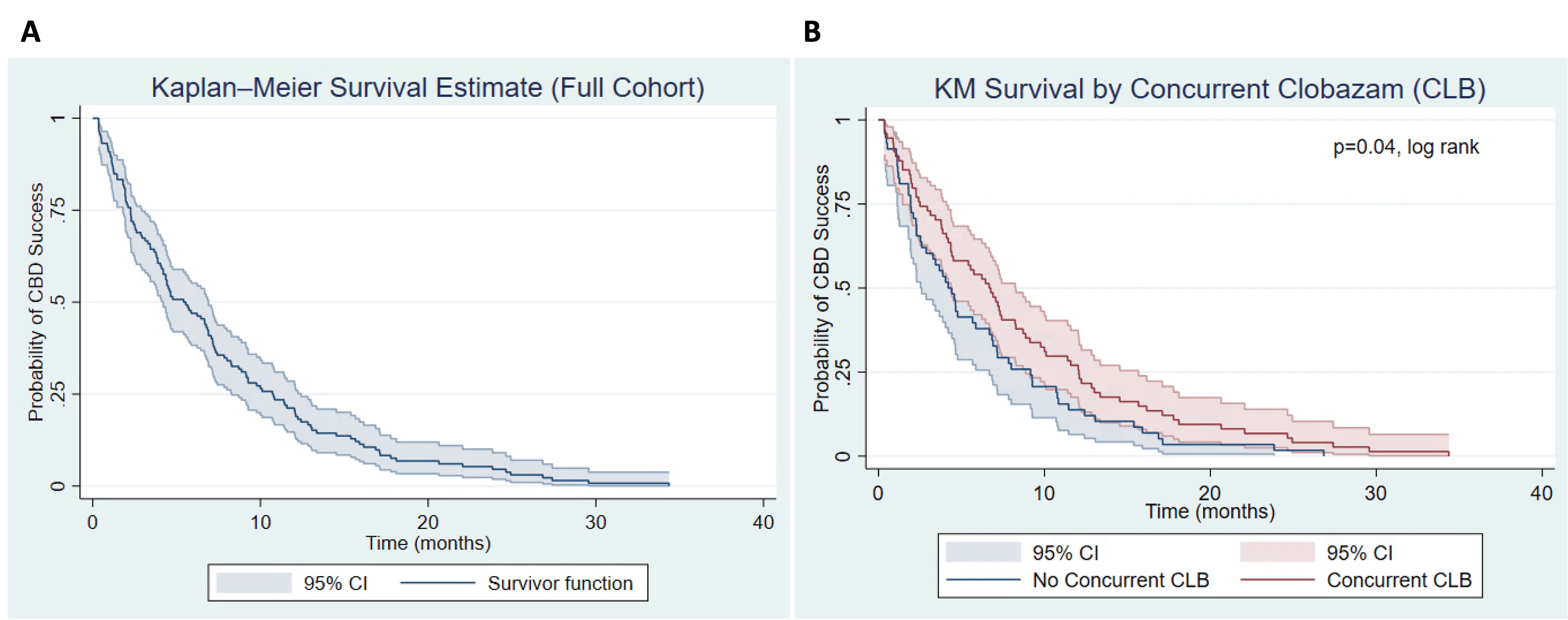Viewport: 1568px width, 620px height.
Task: Click the panel letter "B" label
Action: [812, 32]
